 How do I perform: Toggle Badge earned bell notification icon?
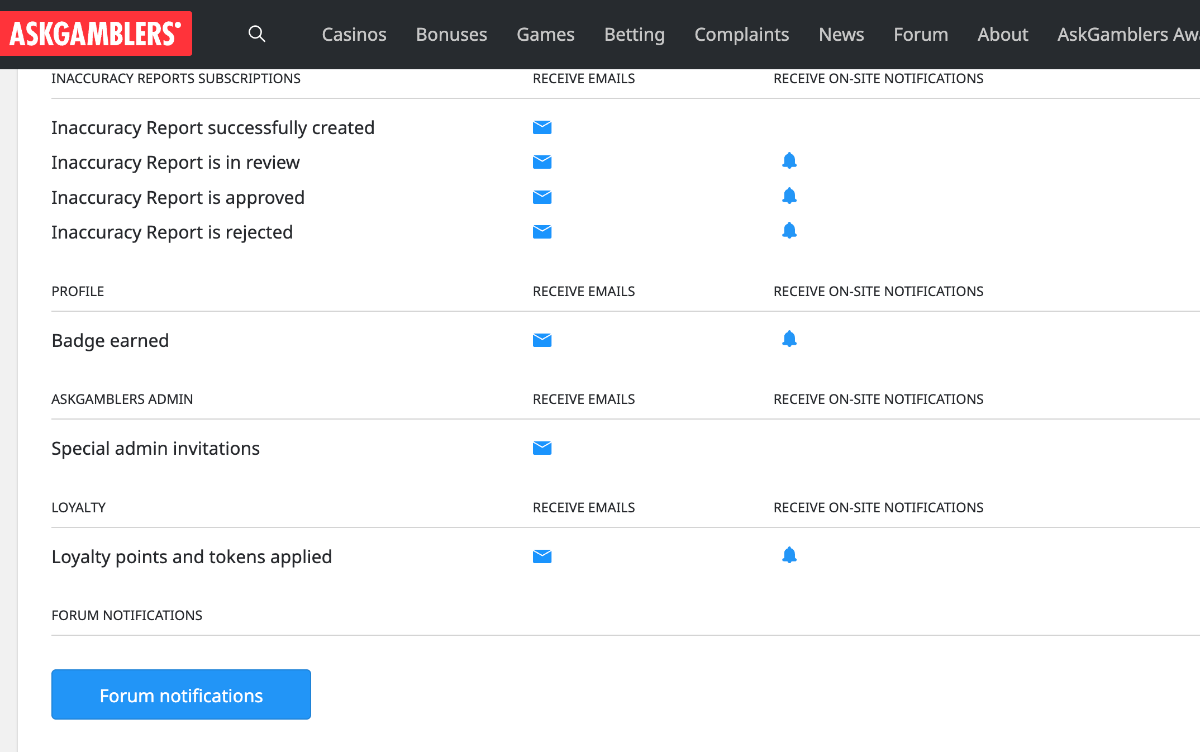pos(789,339)
